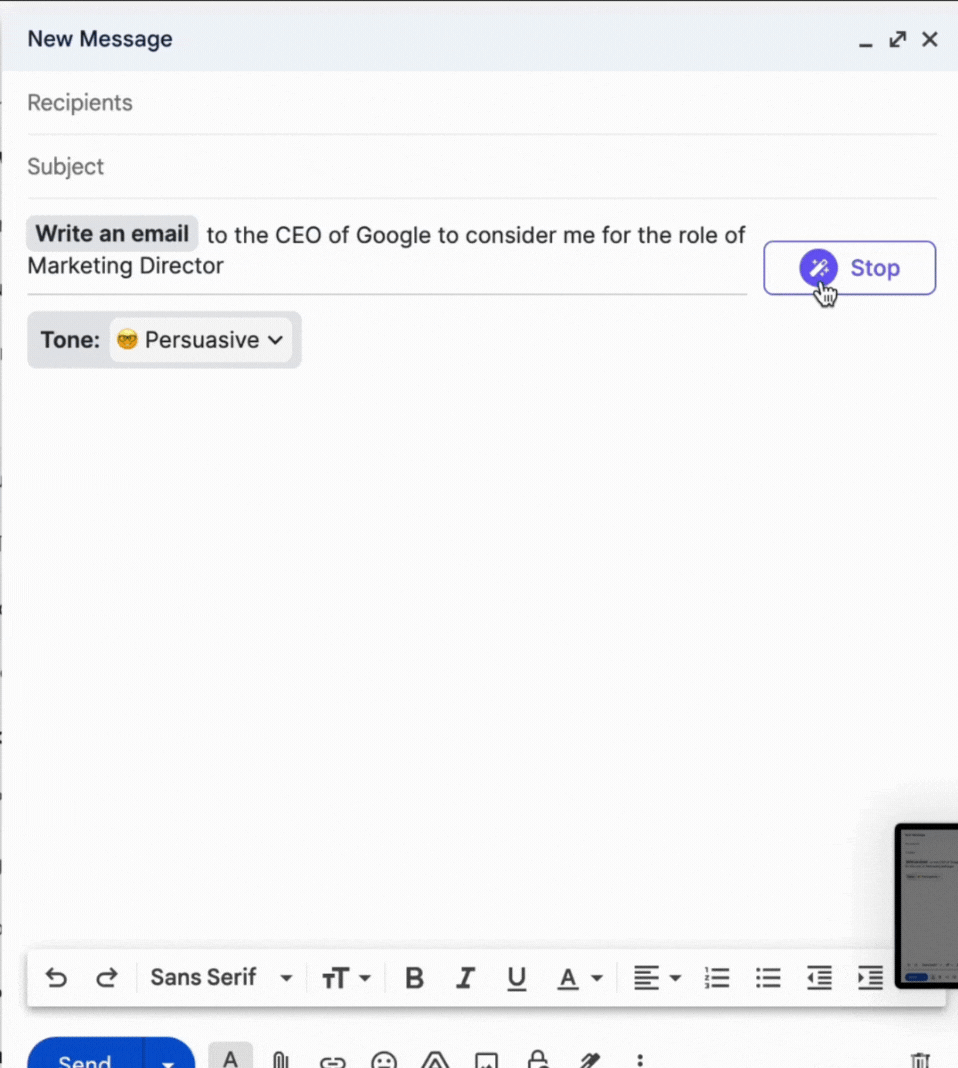Discard the draft with the trash icon
Viewport: 958px width, 1068px height.
coord(920,1061)
